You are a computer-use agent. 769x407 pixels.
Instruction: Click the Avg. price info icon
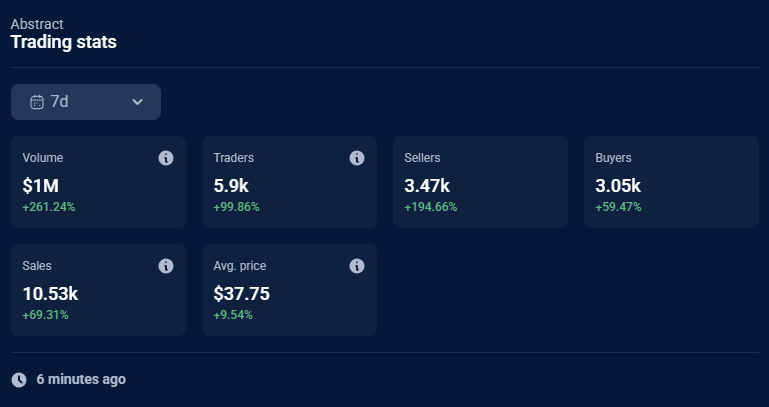(x=357, y=266)
